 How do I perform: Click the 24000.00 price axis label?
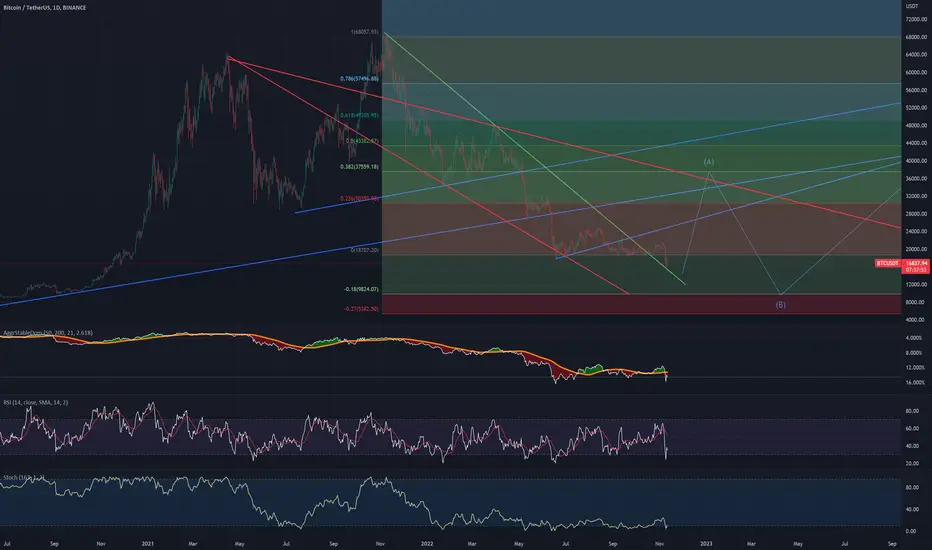click(916, 231)
